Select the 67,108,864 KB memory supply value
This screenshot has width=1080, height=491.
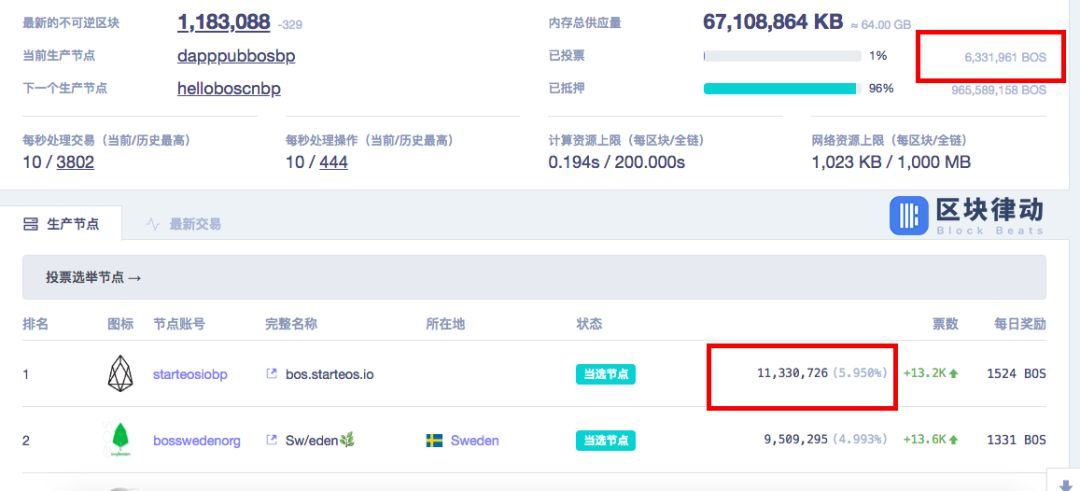[773, 22]
